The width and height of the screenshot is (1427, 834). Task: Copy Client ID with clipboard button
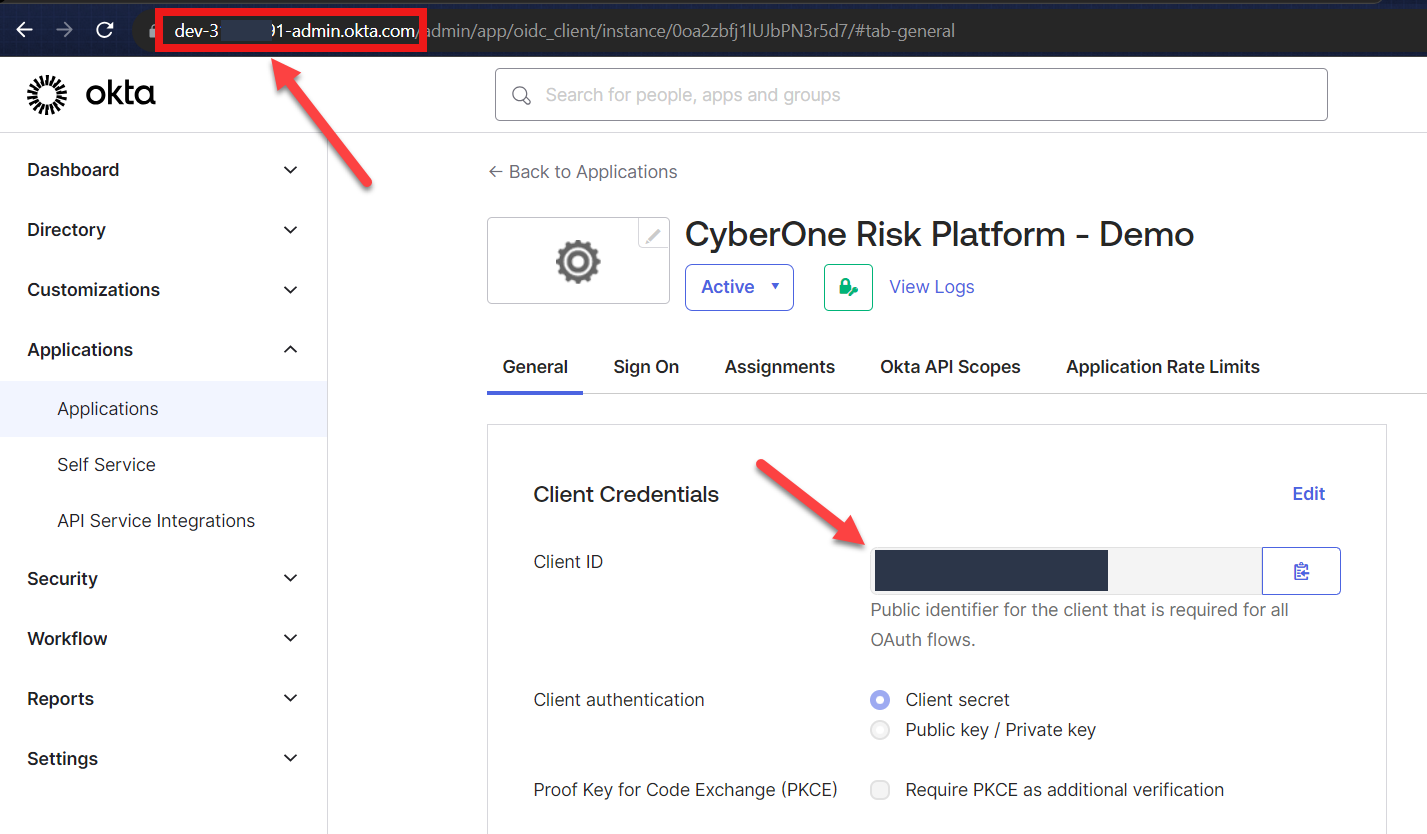tap(1301, 571)
